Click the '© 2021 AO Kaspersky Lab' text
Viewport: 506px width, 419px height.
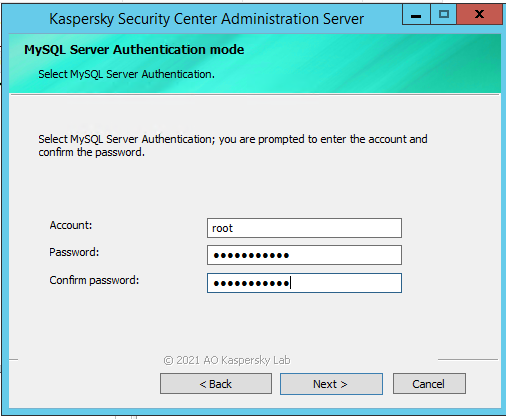tap(227, 360)
